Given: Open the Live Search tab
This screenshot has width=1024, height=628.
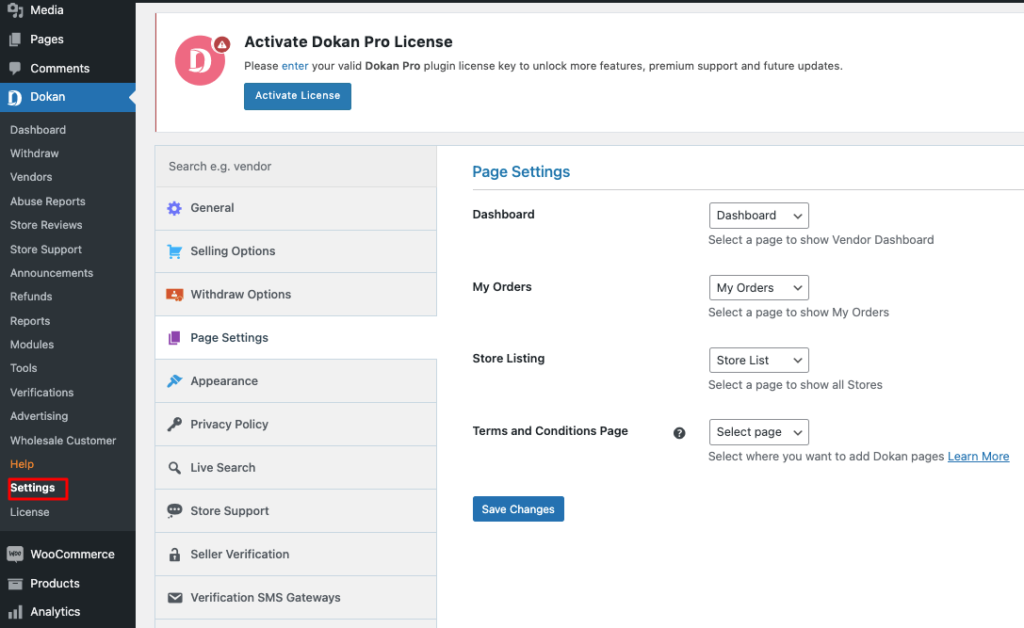Looking at the screenshot, I should tap(296, 467).
